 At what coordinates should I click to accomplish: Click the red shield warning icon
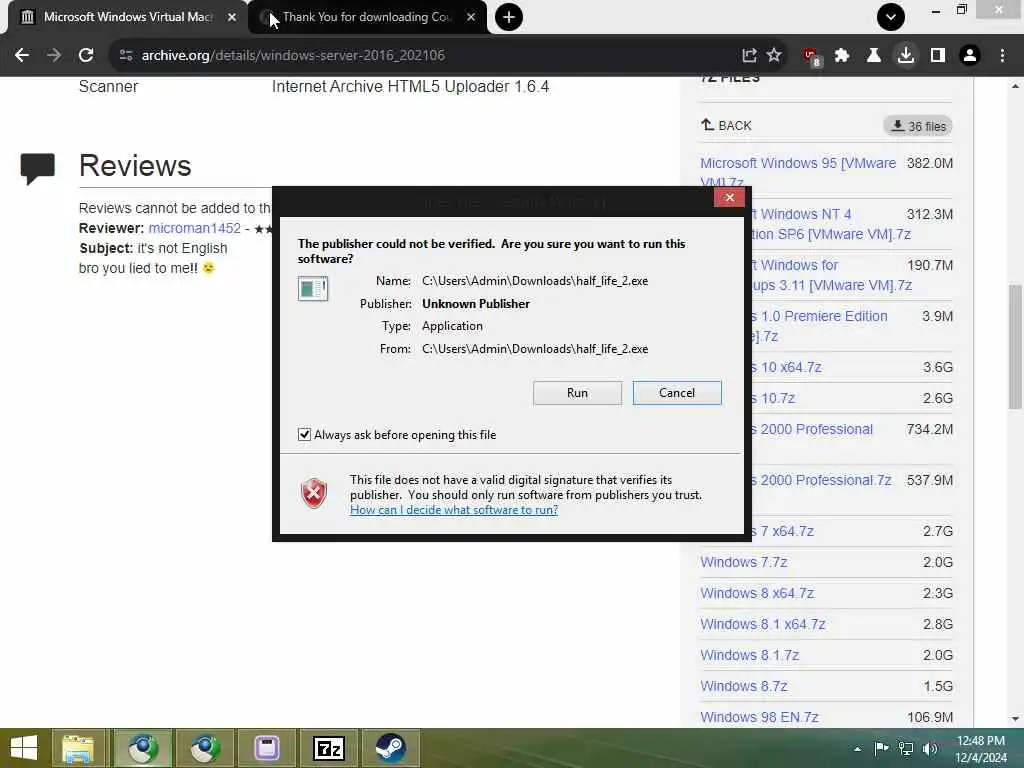313,493
